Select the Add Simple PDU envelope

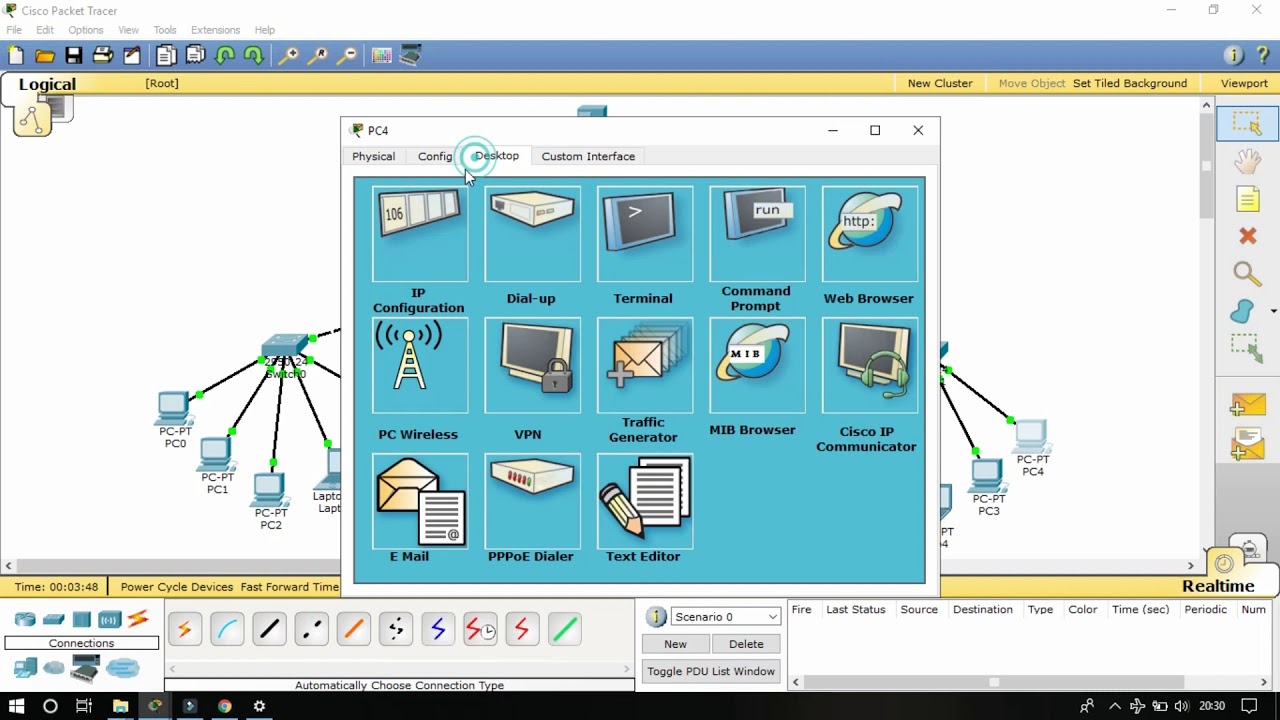(x=1248, y=405)
